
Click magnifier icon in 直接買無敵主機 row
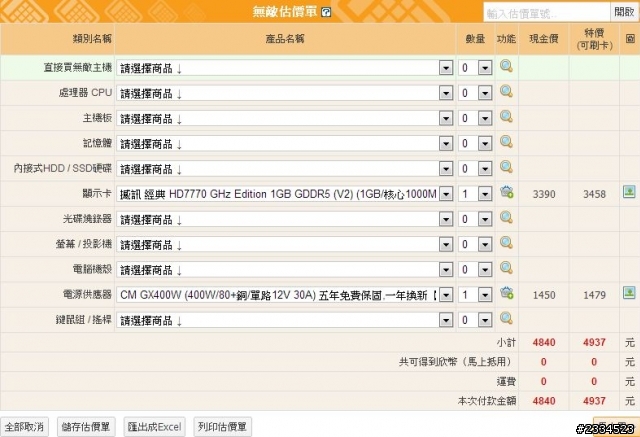click(506, 67)
